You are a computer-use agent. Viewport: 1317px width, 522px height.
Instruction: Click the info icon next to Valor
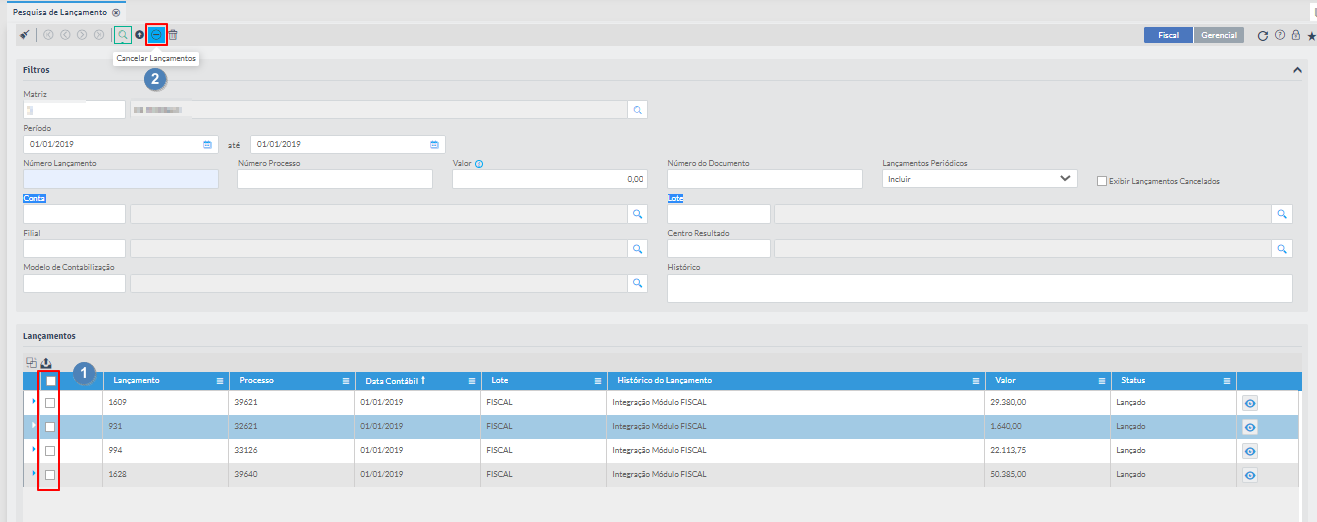tap(479, 163)
